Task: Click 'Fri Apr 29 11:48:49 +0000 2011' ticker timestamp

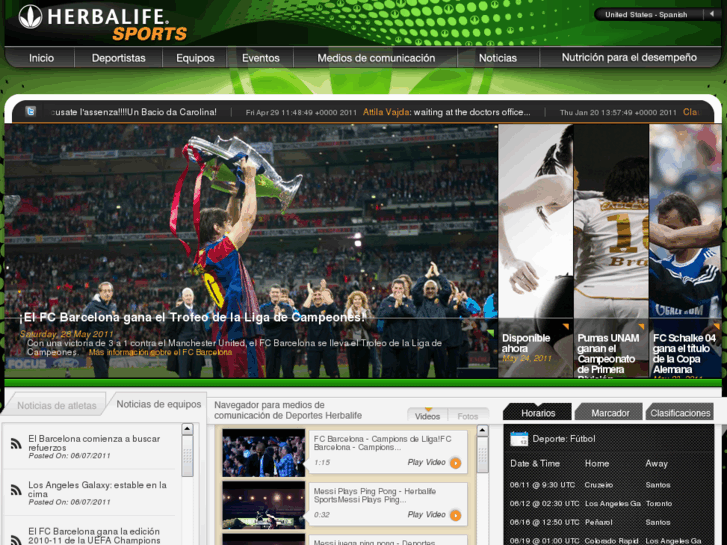Action: pos(301,112)
